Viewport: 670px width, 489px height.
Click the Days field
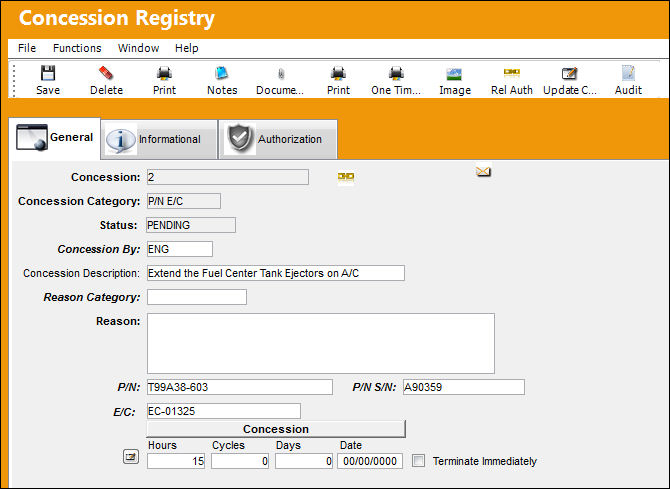(304, 461)
